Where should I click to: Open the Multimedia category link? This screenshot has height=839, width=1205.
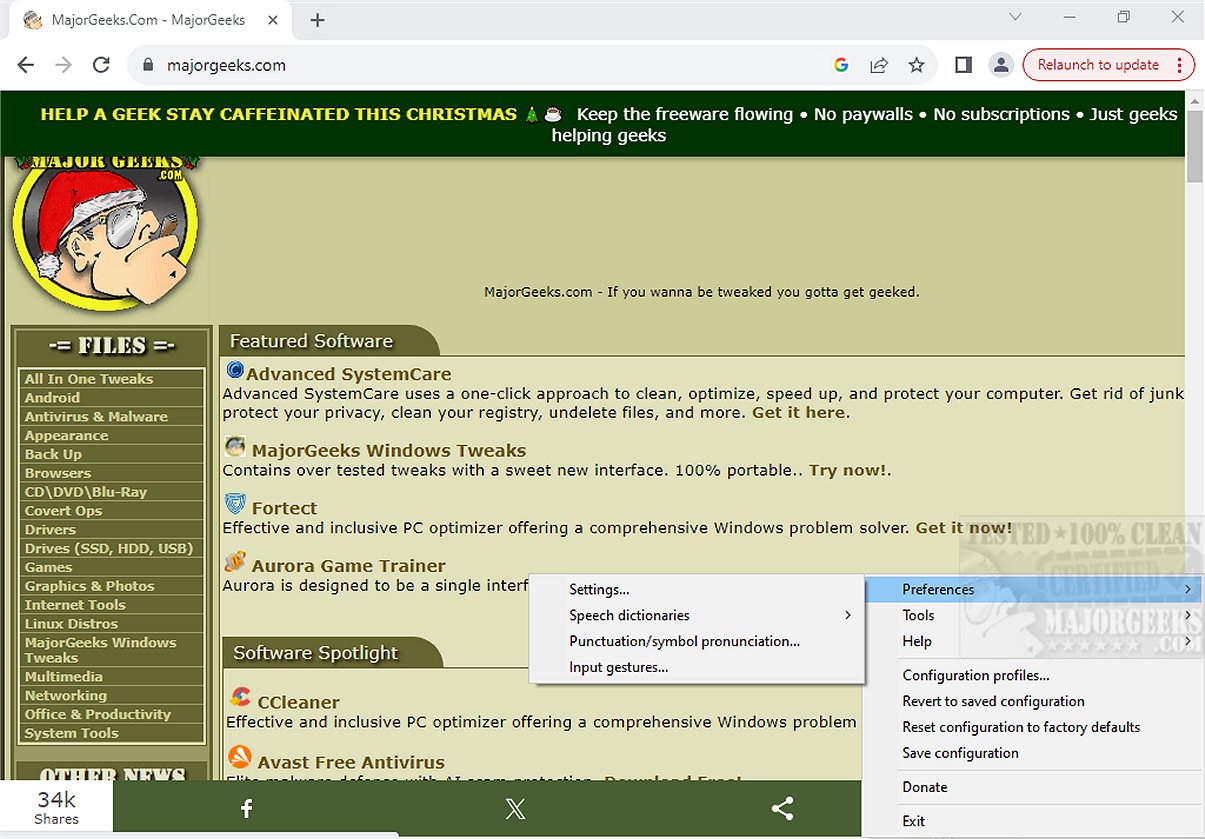coord(64,677)
